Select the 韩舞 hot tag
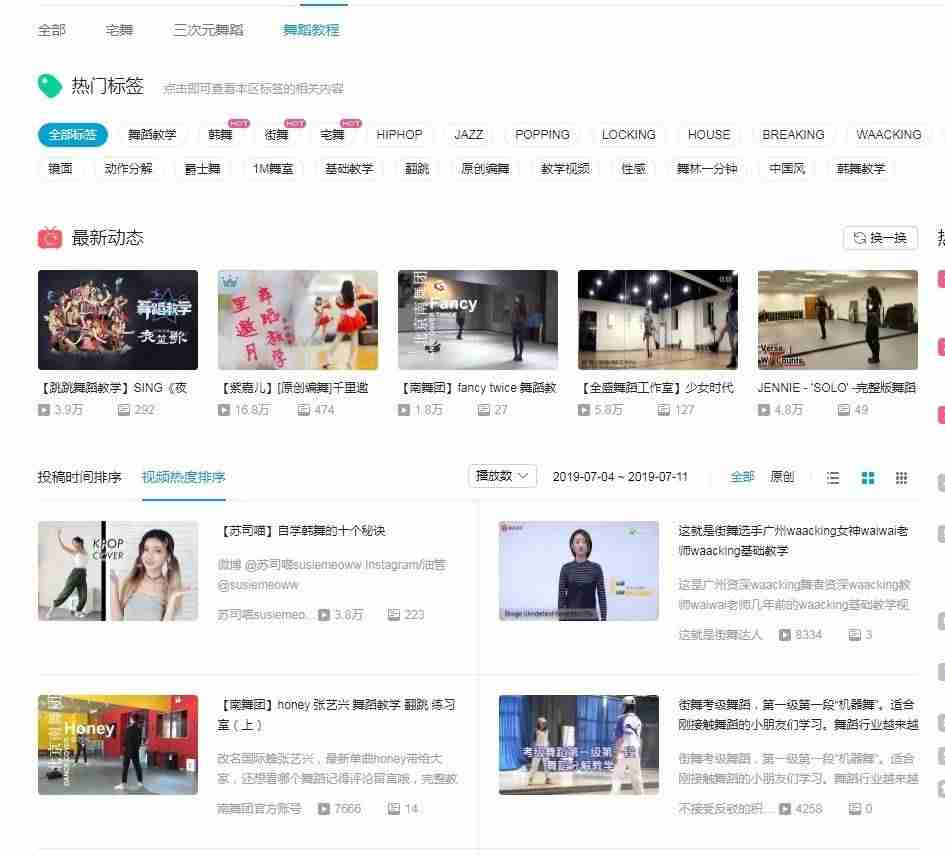The width and height of the screenshot is (945, 855). 220,134
